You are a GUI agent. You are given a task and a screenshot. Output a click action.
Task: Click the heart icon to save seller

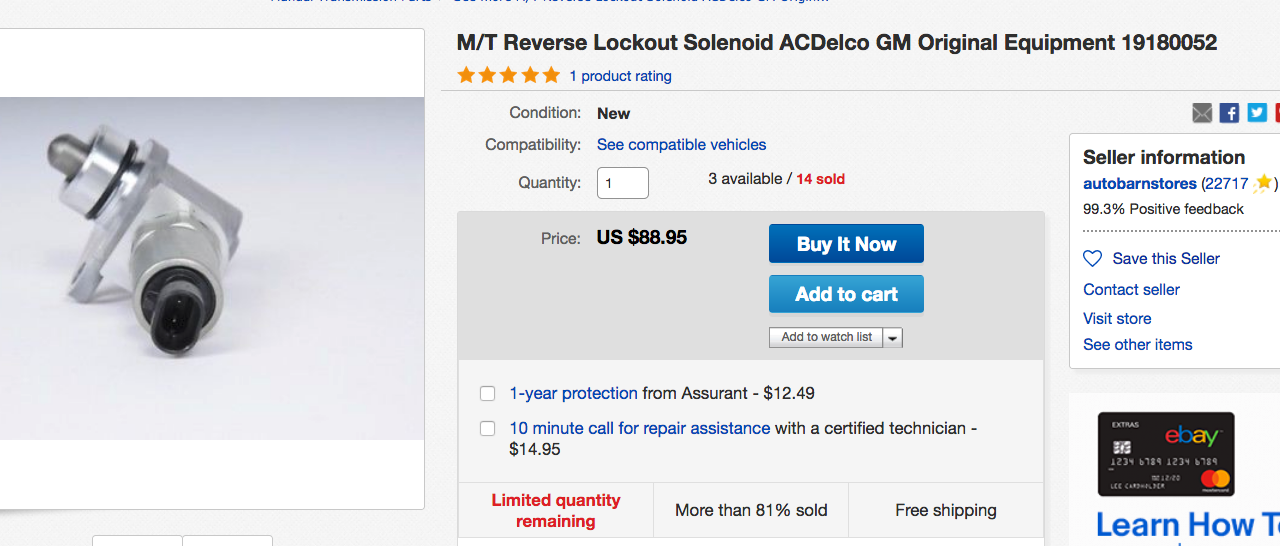[1092, 259]
